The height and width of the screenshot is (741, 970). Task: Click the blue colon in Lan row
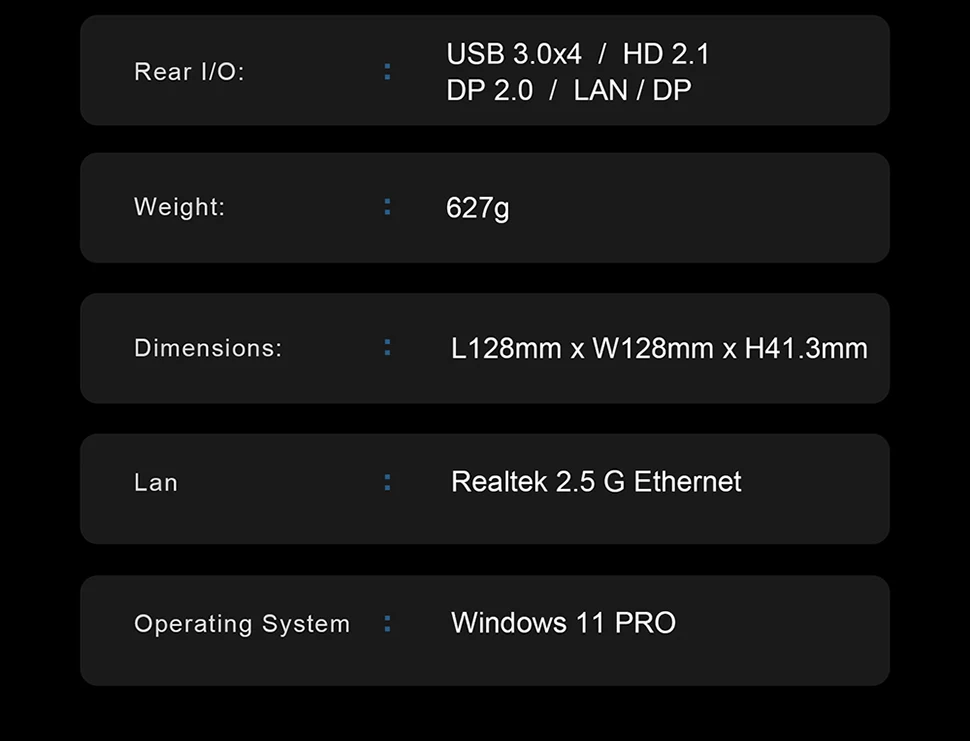pos(388,483)
